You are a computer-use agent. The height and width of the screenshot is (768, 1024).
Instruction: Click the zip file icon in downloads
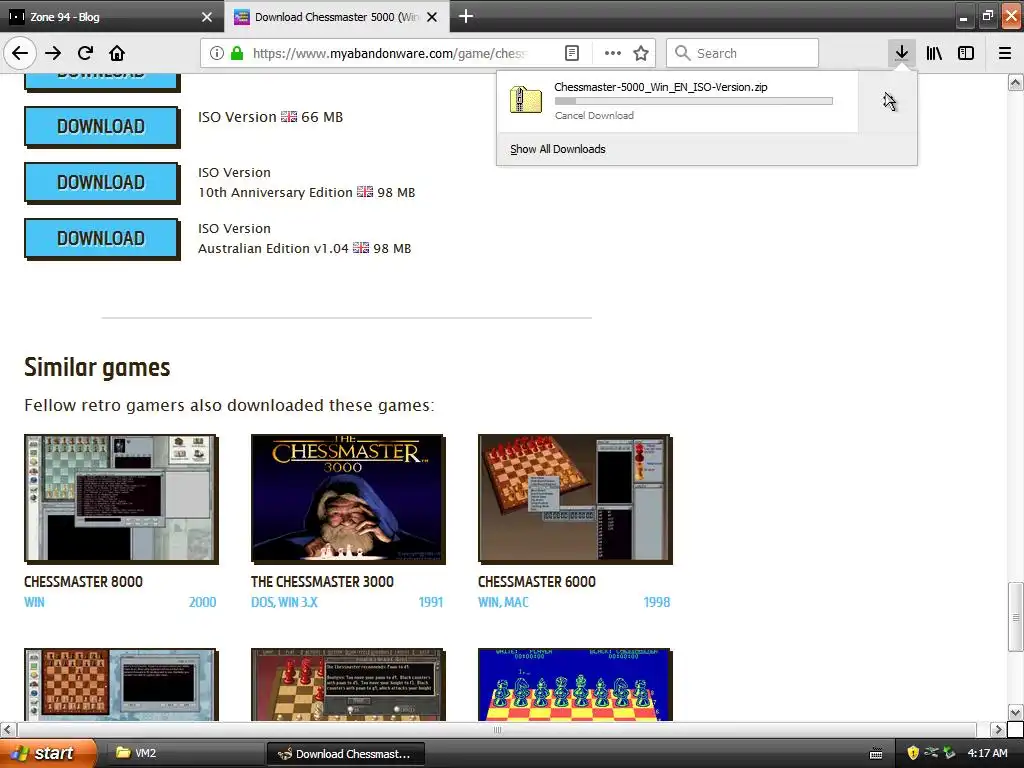pos(526,101)
